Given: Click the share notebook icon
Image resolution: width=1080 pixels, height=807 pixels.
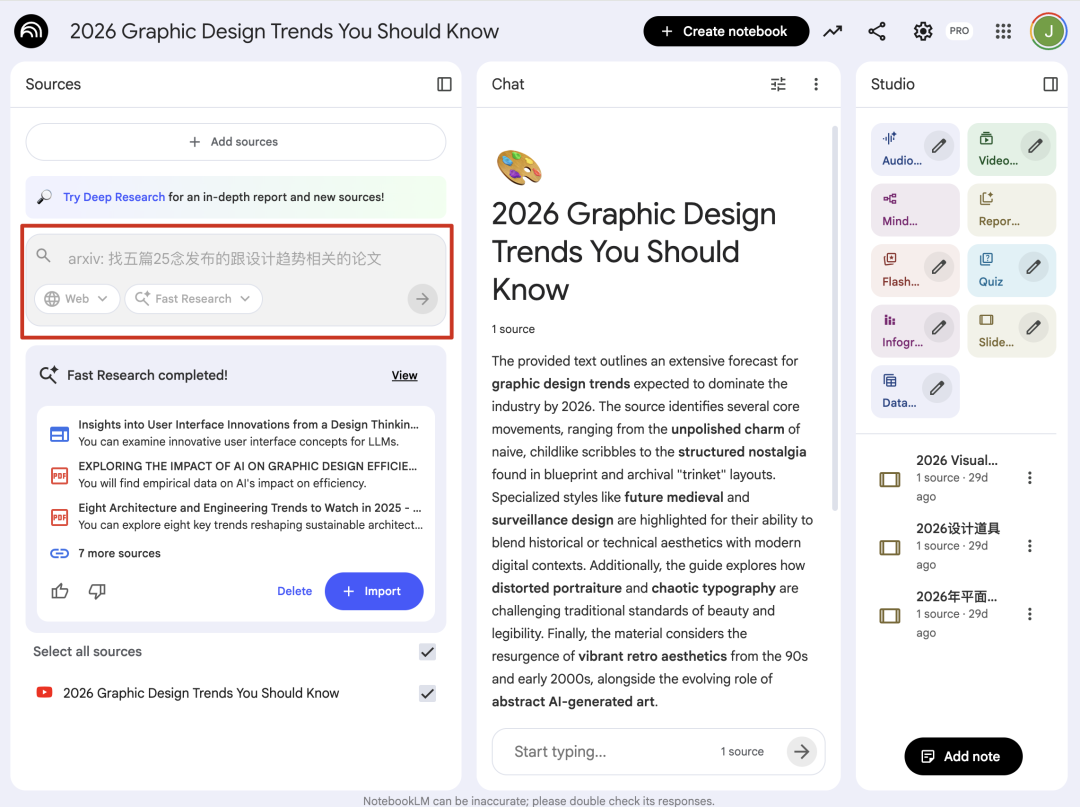Looking at the screenshot, I should coord(877,31).
